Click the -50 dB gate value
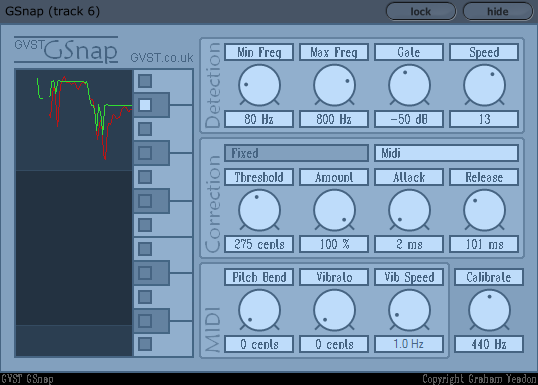 [x=409, y=119]
